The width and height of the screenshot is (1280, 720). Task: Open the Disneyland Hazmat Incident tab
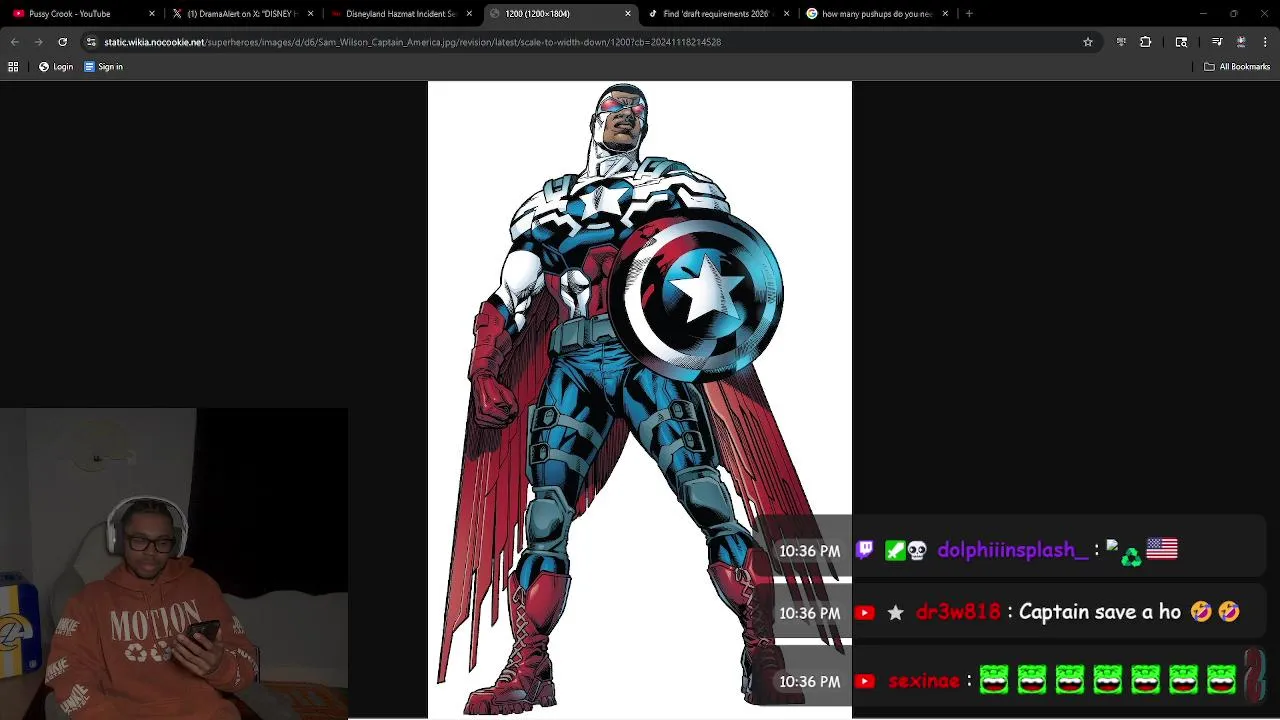pyautogui.click(x=401, y=14)
